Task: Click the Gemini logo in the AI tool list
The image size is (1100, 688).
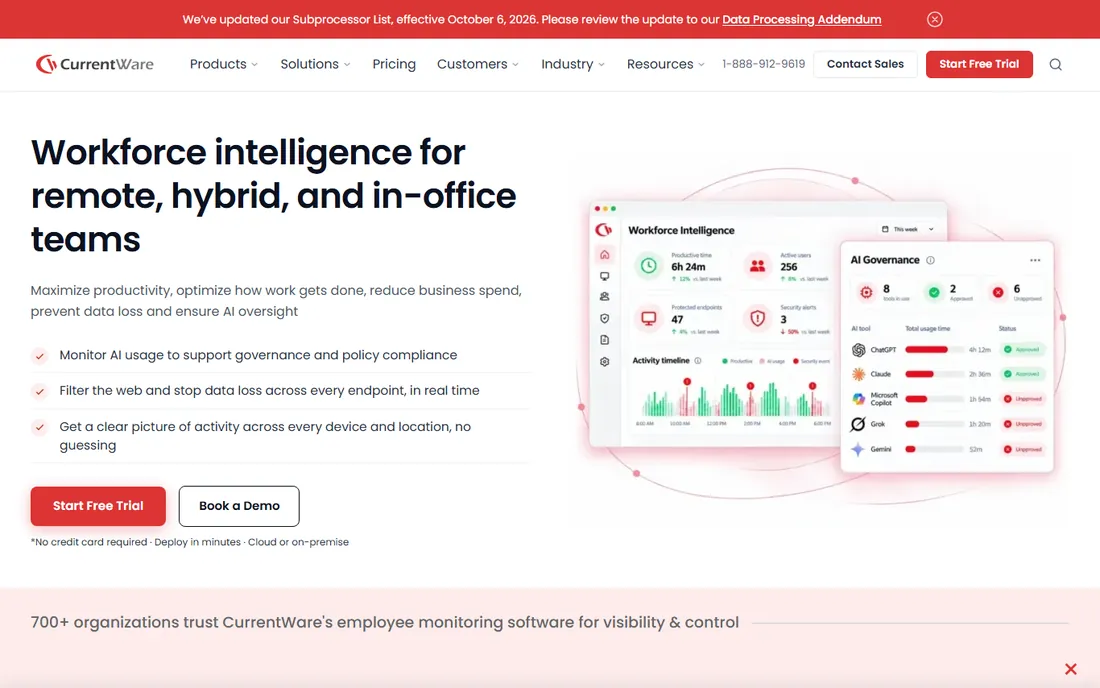Action: point(858,449)
